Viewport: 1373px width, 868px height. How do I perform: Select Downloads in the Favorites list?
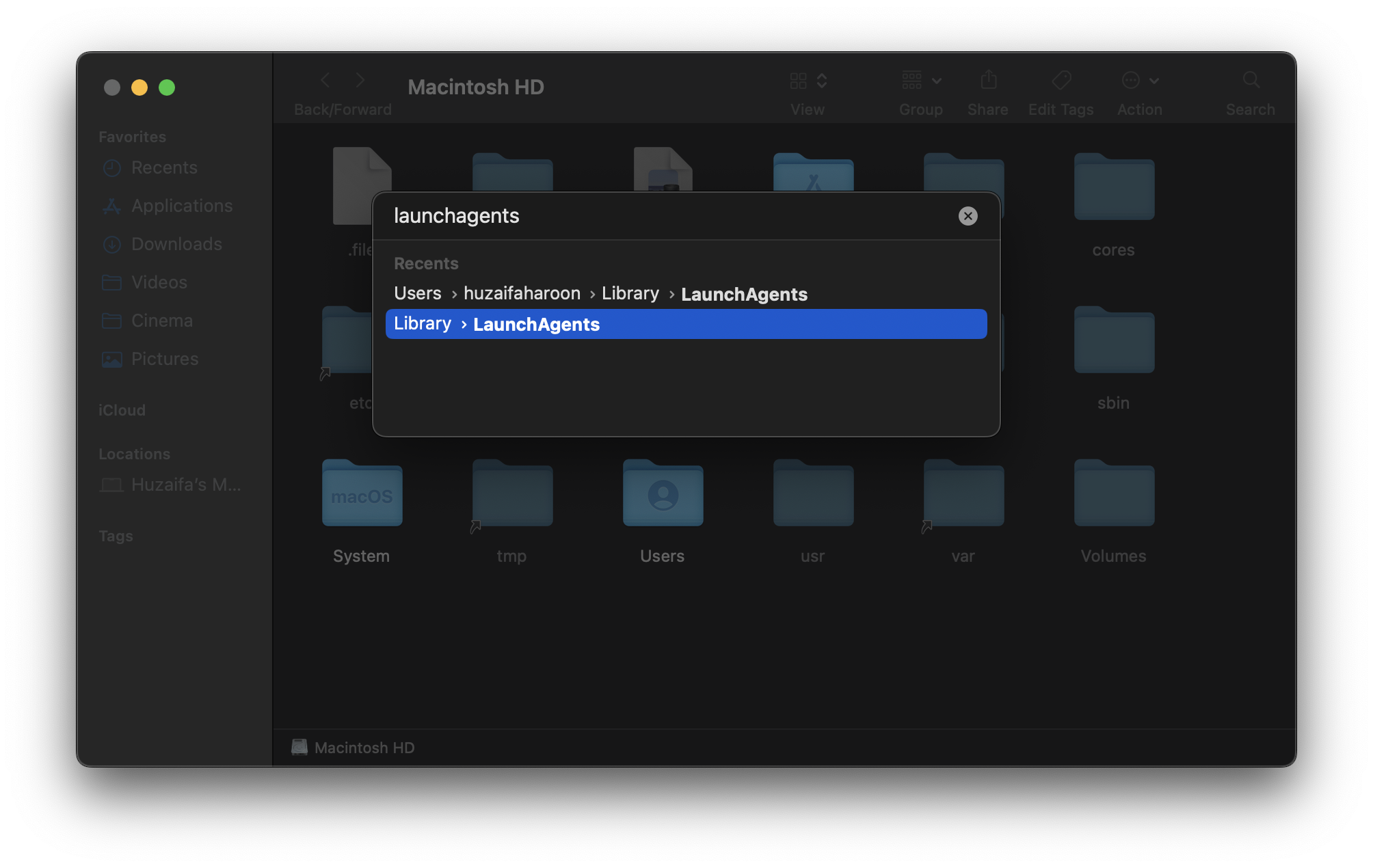[x=176, y=244]
